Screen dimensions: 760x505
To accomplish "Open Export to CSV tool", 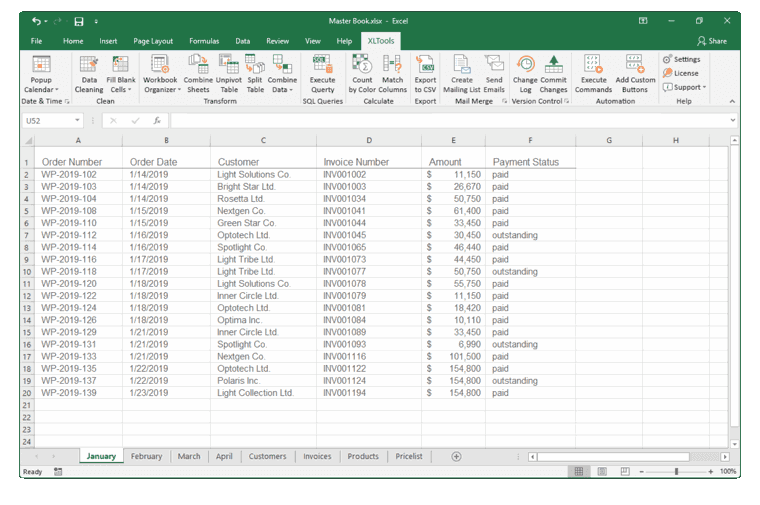I will point(425,74).
